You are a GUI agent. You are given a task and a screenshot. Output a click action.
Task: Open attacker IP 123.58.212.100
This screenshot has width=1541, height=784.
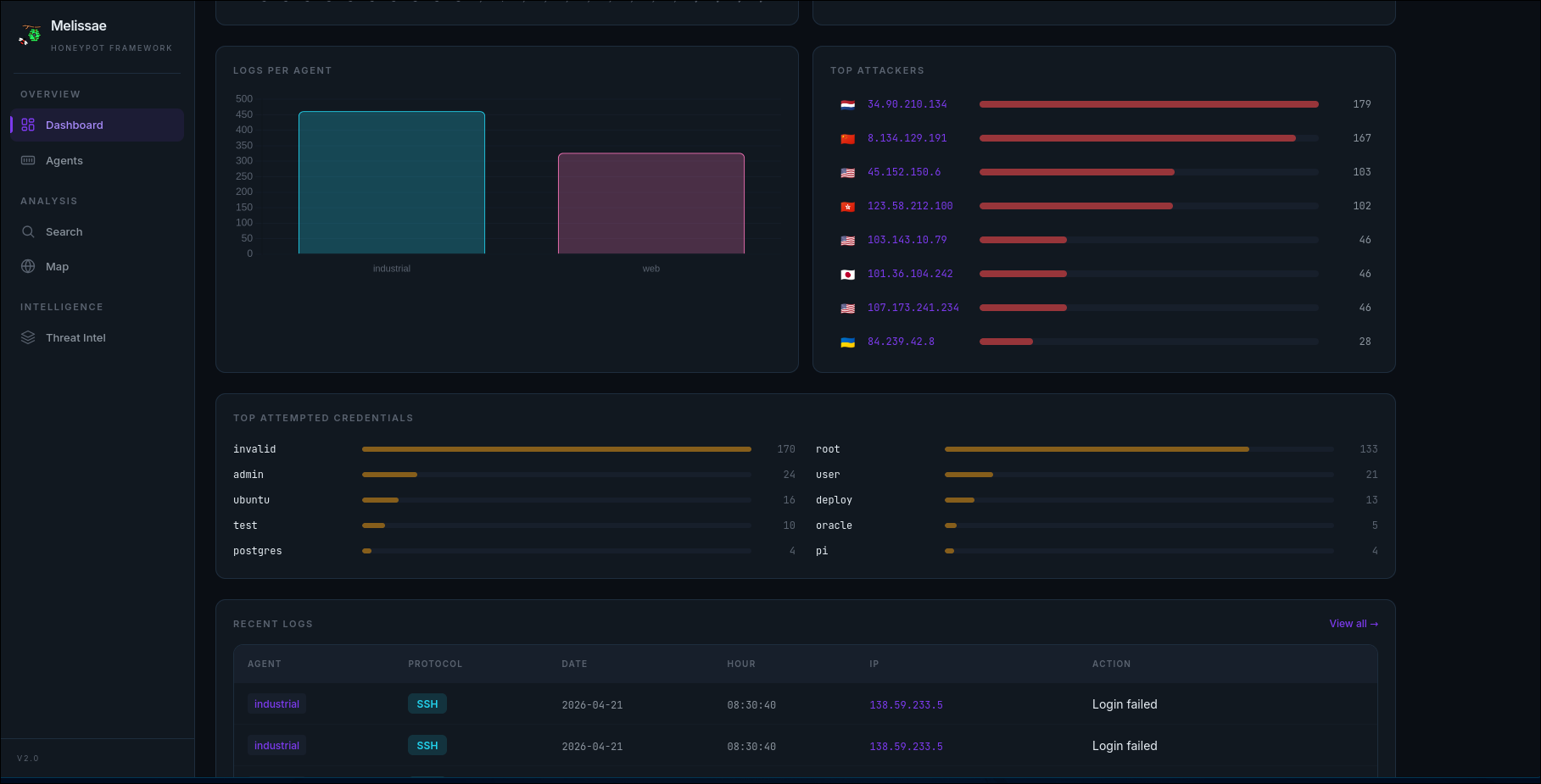(x=910, y=206)
